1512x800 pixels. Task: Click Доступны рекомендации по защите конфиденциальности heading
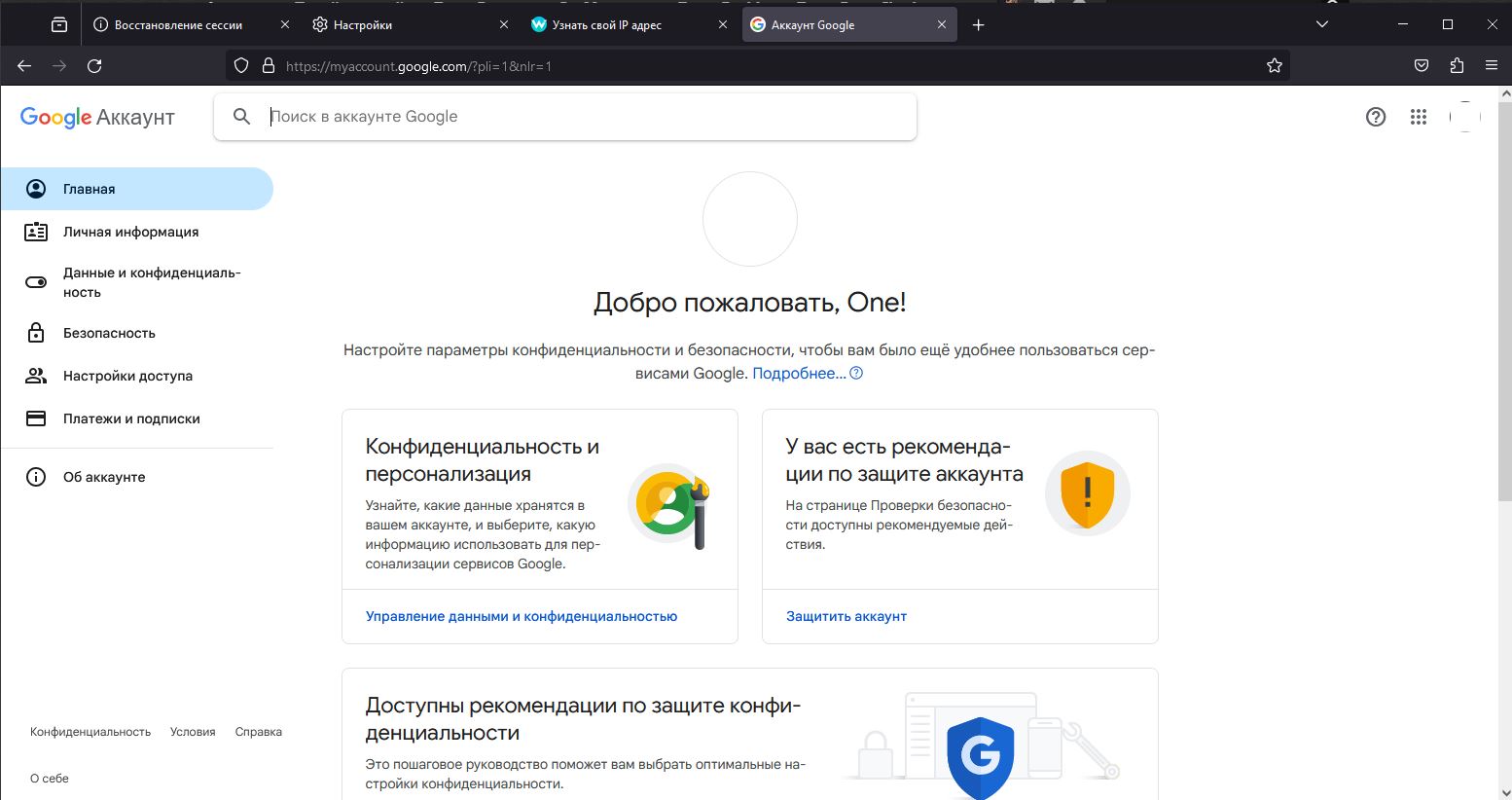[583, 719]
